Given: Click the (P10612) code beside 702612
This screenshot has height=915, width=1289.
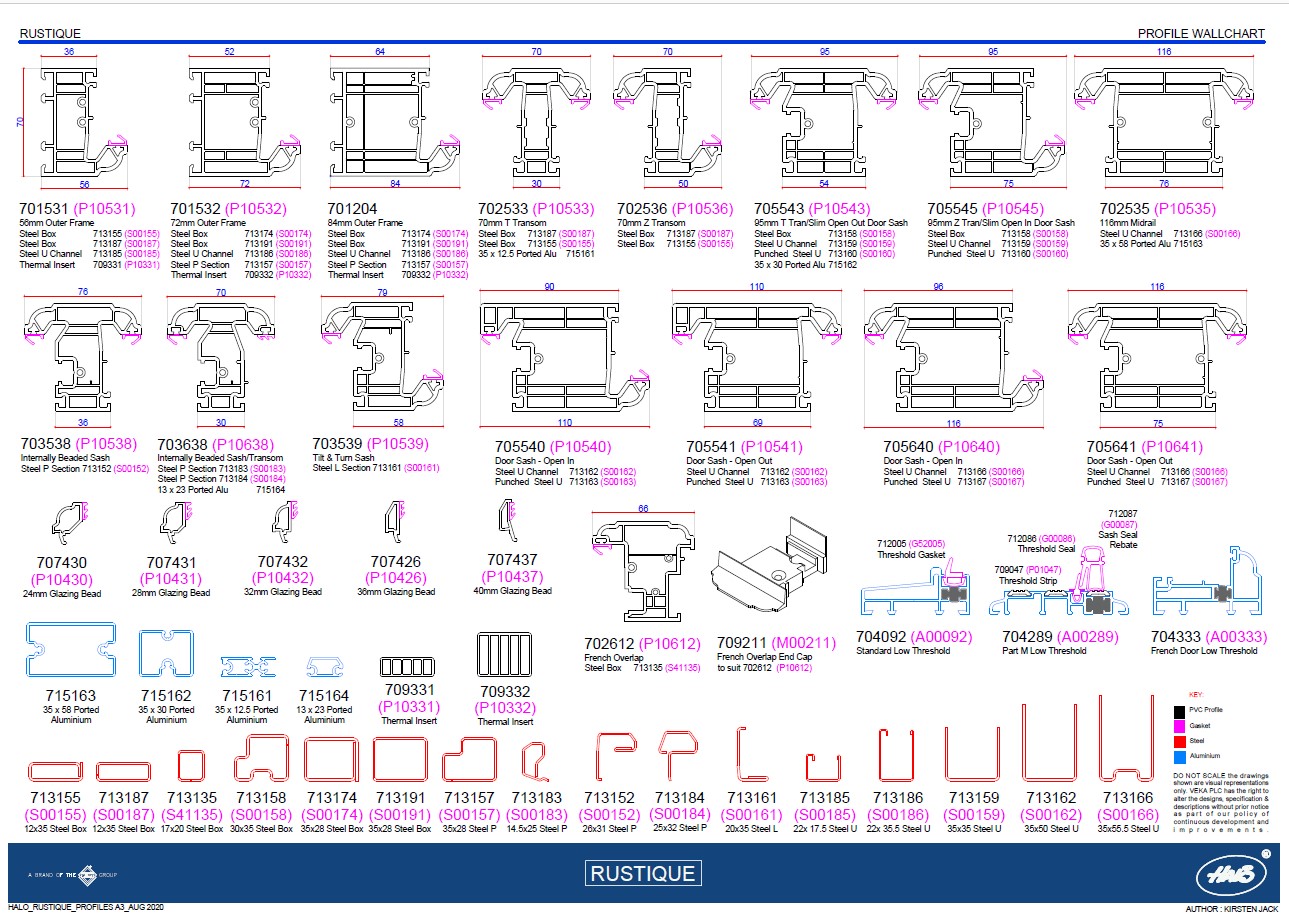Looking at the screenshot, I should (671, 644).
